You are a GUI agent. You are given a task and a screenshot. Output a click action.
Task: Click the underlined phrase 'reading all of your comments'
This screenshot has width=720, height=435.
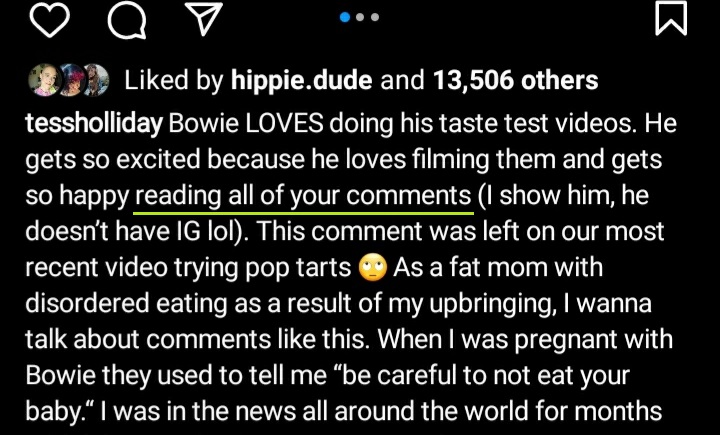click(303, 196)
